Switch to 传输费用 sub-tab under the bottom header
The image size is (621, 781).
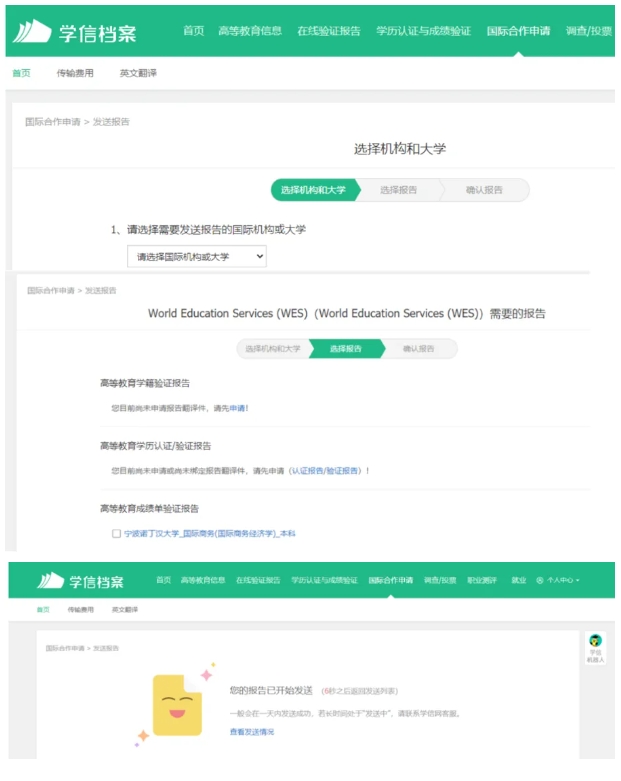pos(81,610)
